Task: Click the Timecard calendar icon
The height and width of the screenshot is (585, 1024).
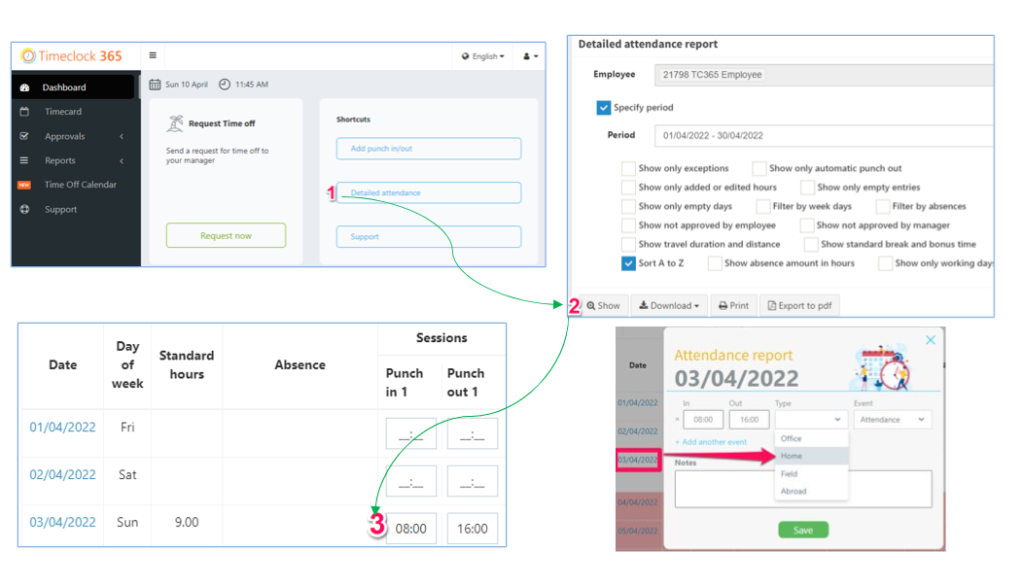Action: (x=25, y=112)
